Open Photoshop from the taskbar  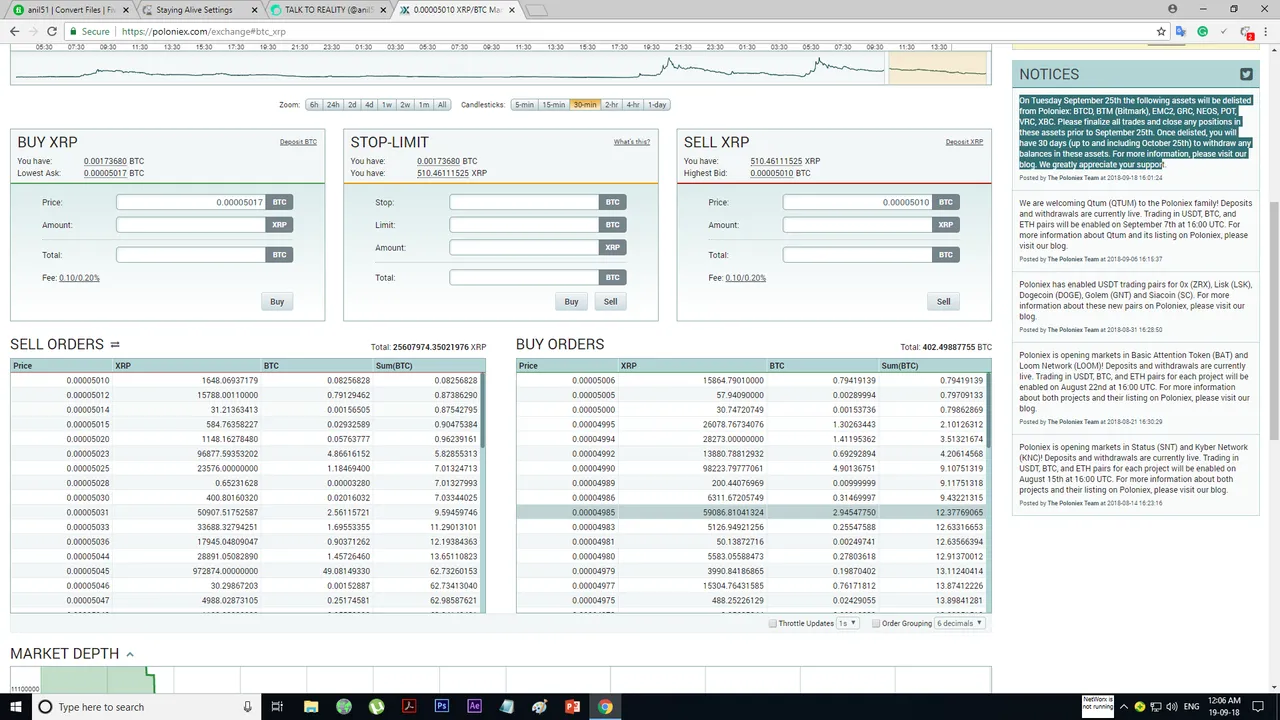point(442,707)
